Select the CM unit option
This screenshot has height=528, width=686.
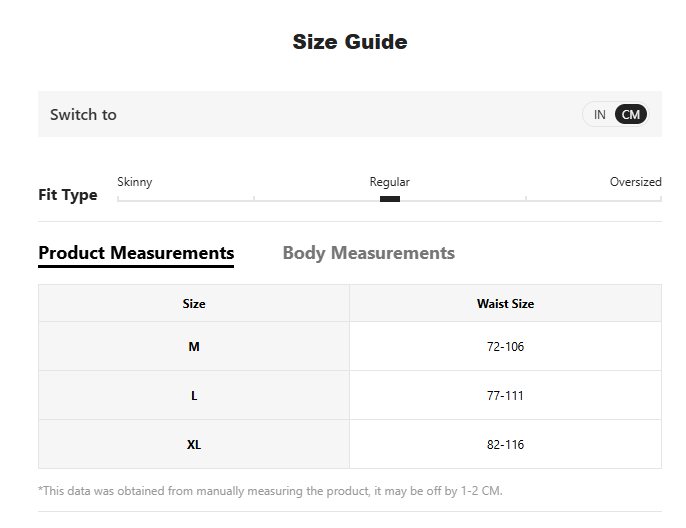(x=630, y=115)
